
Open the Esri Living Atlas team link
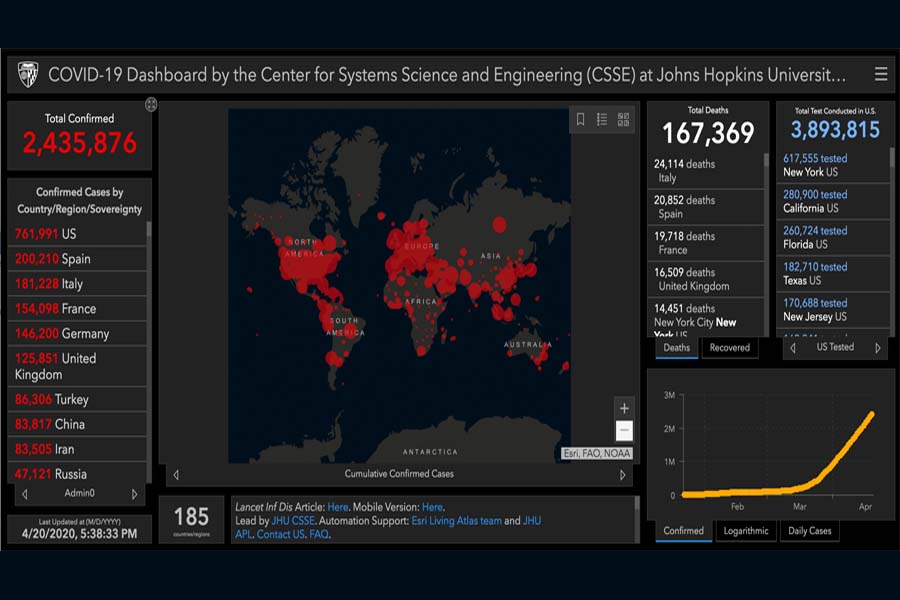(x=456, y=521)
